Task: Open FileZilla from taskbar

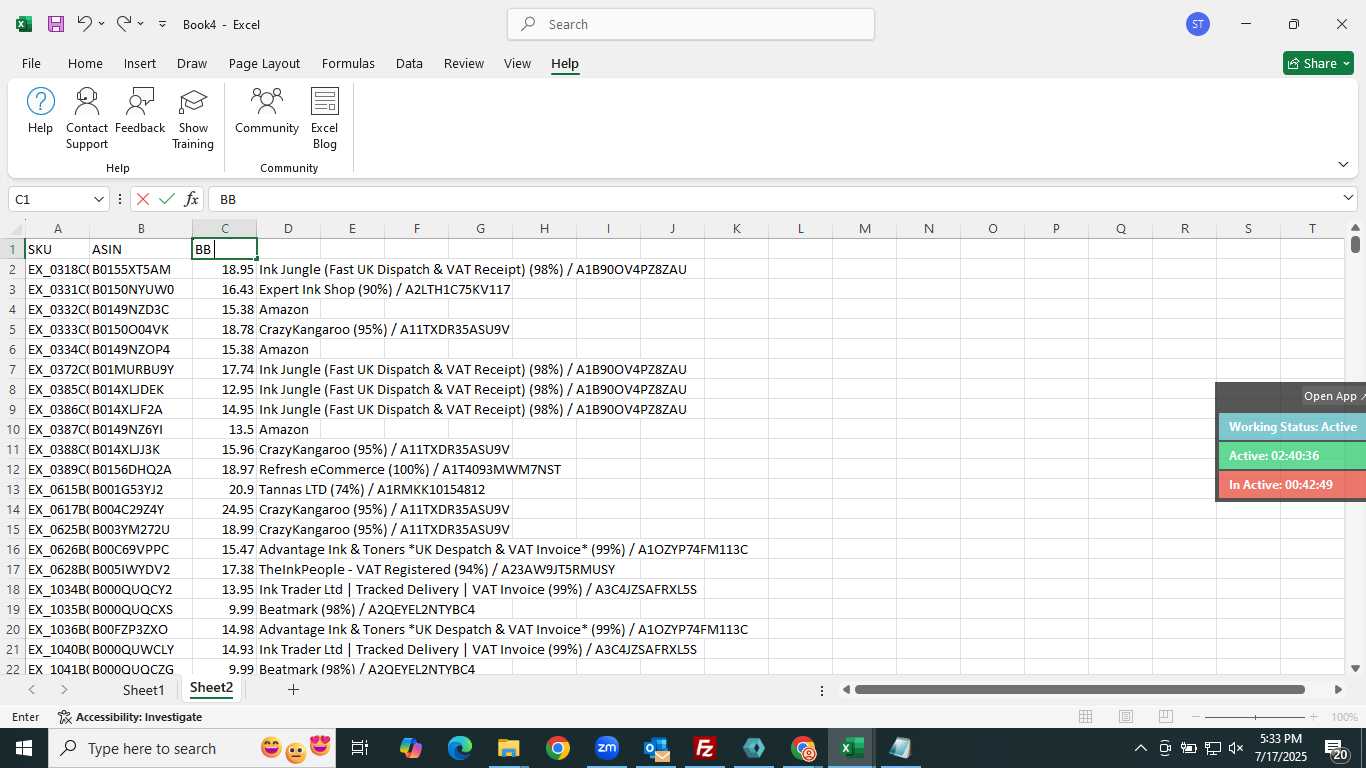Action: pyautogui.click(x=705, y=748)
